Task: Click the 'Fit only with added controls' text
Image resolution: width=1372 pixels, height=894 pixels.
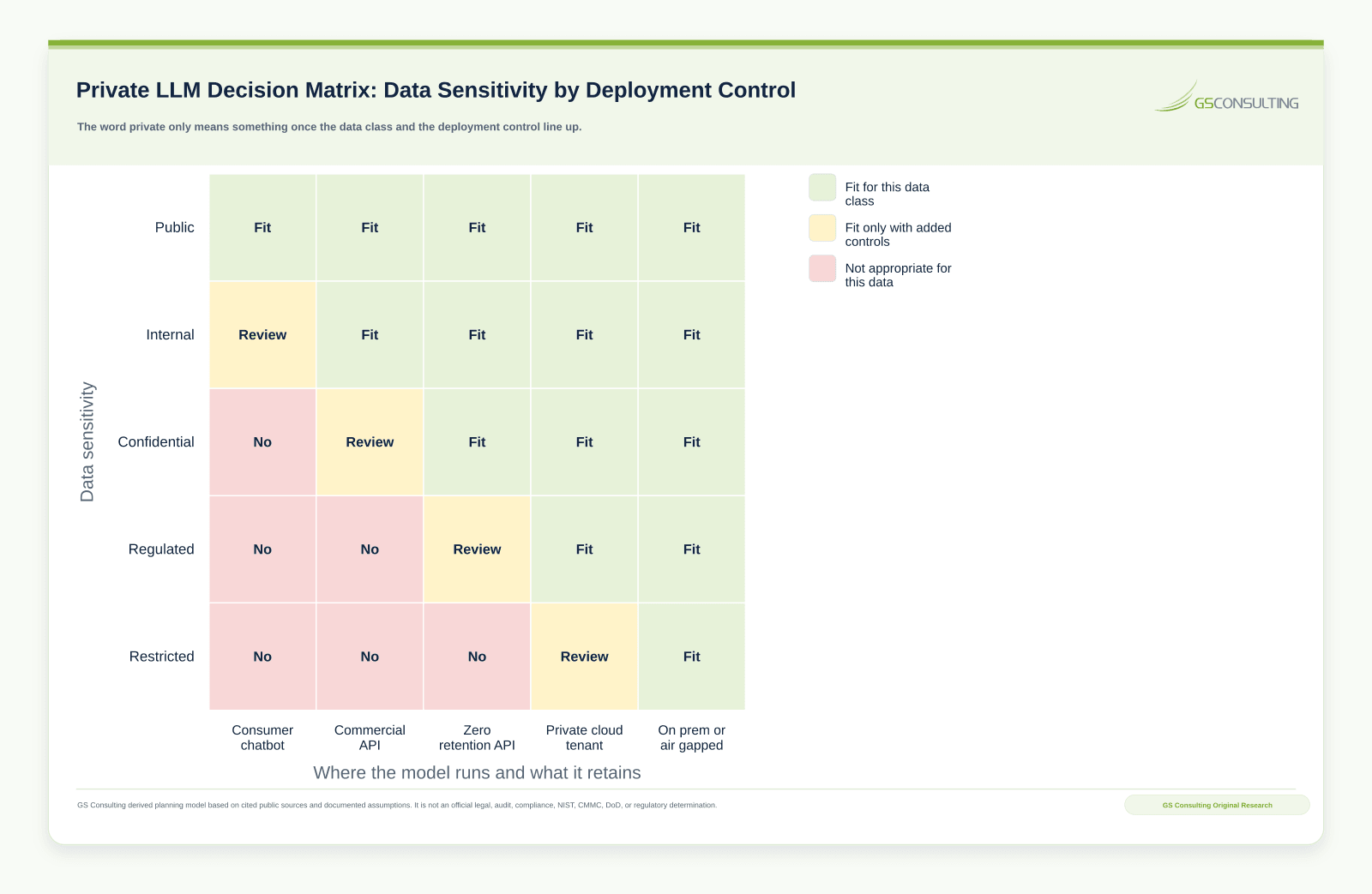Action: click(x=898, y=234)
